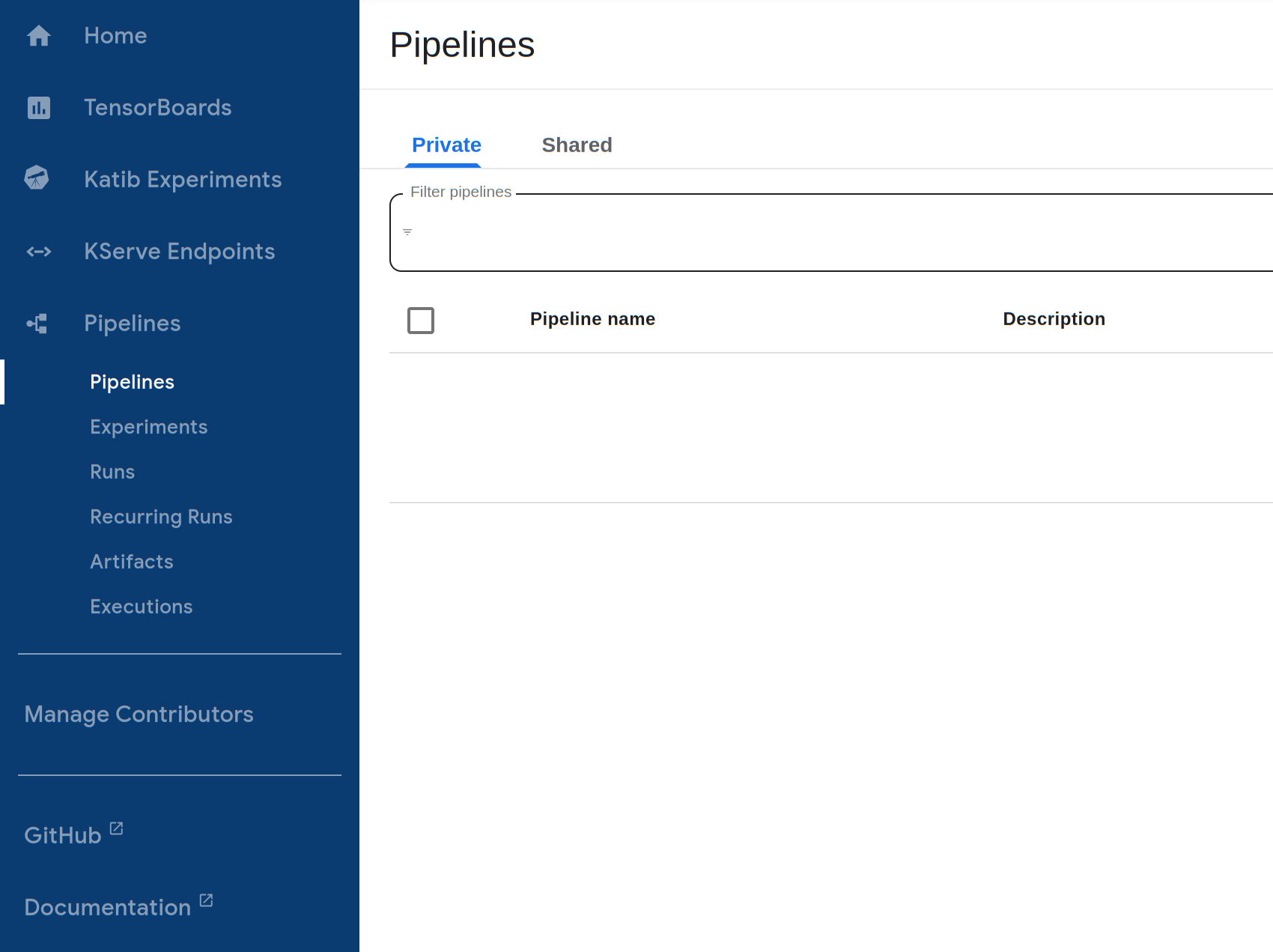The image size is (1273, 952).
Task: Click the Pipelines tree icon in sidebar
Action: 37,324
